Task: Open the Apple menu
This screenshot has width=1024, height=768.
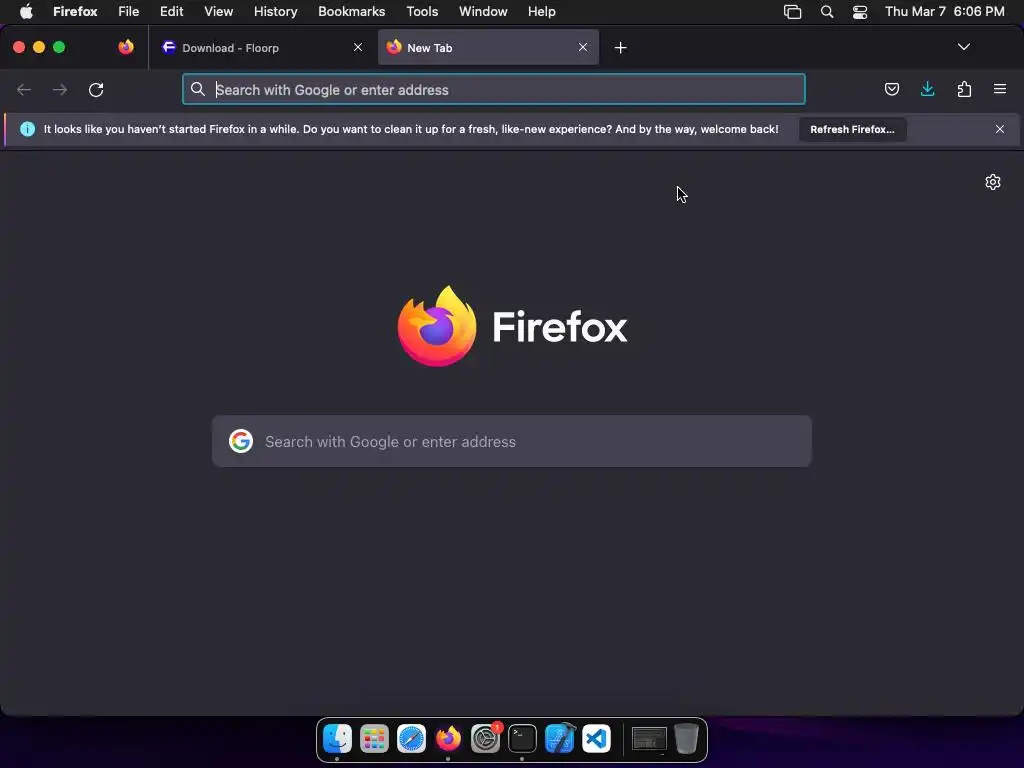Action: (x=26, y=12)
